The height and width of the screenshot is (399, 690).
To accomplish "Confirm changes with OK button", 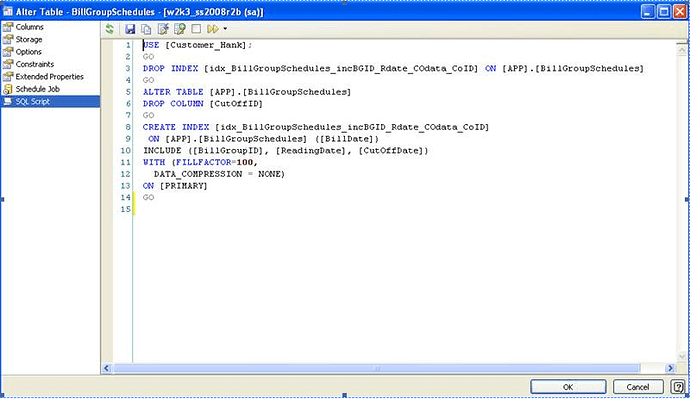I will 568,387.
